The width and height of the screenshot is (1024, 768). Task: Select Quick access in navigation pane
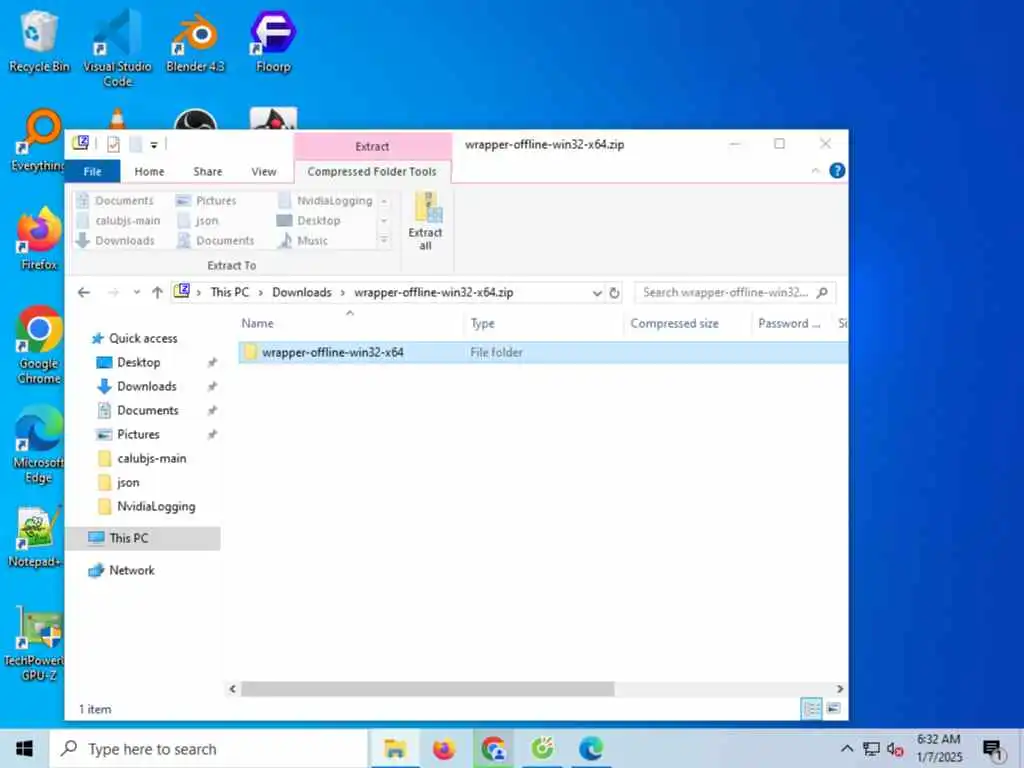(x=142, y=338)
